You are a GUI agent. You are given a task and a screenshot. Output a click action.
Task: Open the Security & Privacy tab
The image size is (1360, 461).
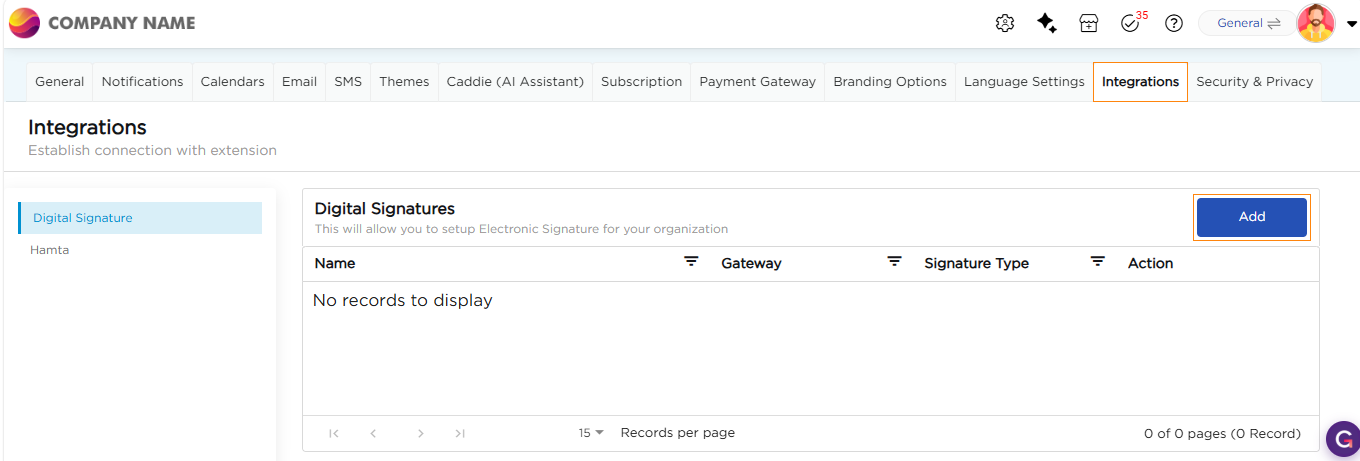click(x=1254, y=82)
